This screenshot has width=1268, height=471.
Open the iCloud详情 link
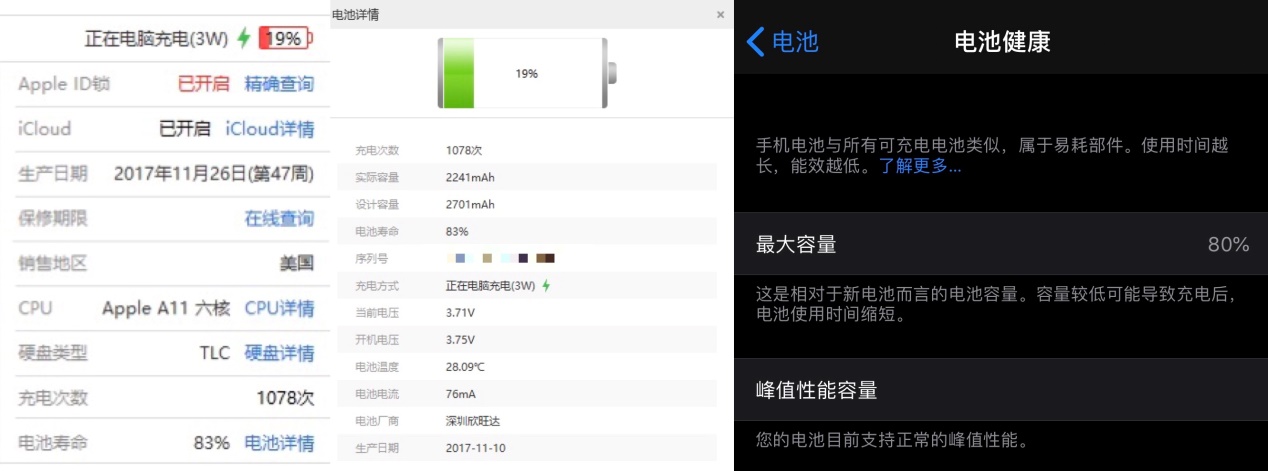click(x=270, y=129)
